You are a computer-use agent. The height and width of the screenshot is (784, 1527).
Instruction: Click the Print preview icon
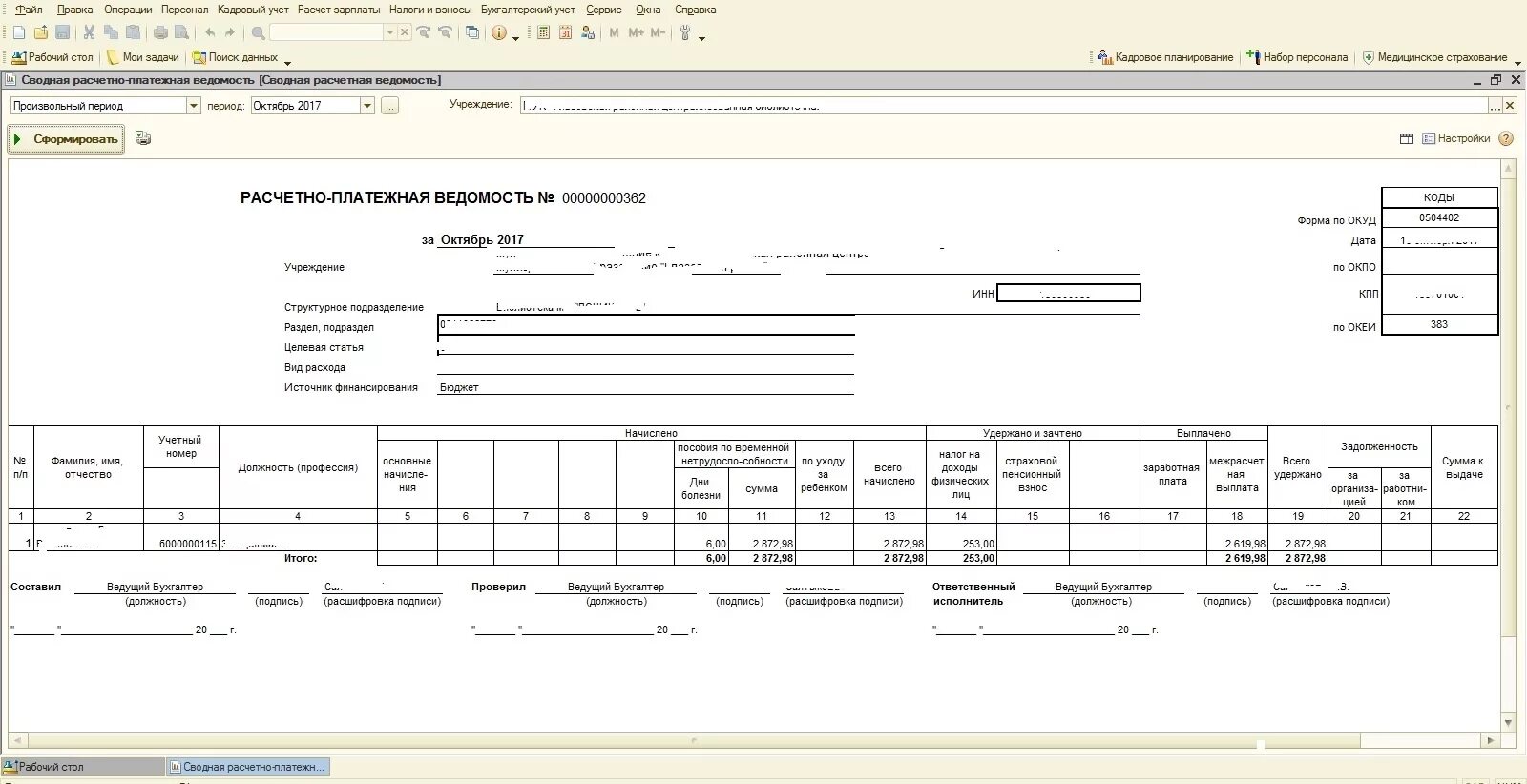181,32
